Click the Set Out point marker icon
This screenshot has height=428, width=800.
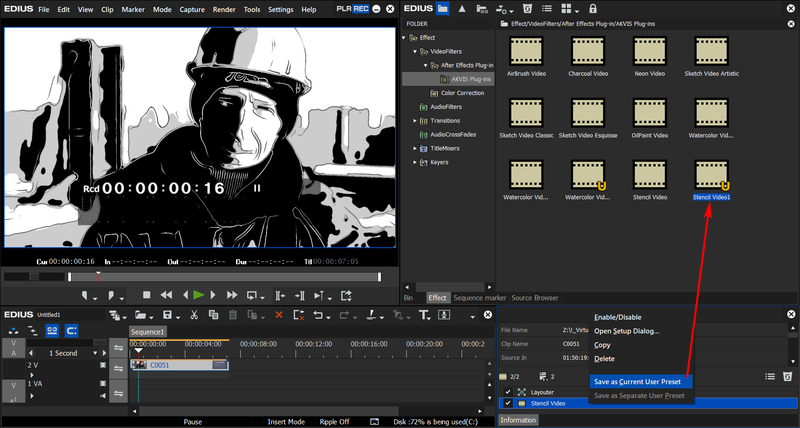111,295
